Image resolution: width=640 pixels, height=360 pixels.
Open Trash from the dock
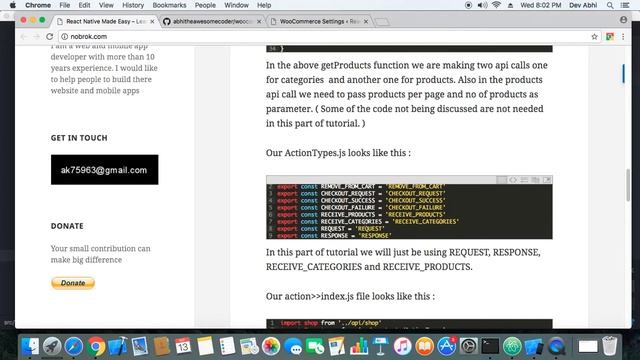[x=609, y=347]
